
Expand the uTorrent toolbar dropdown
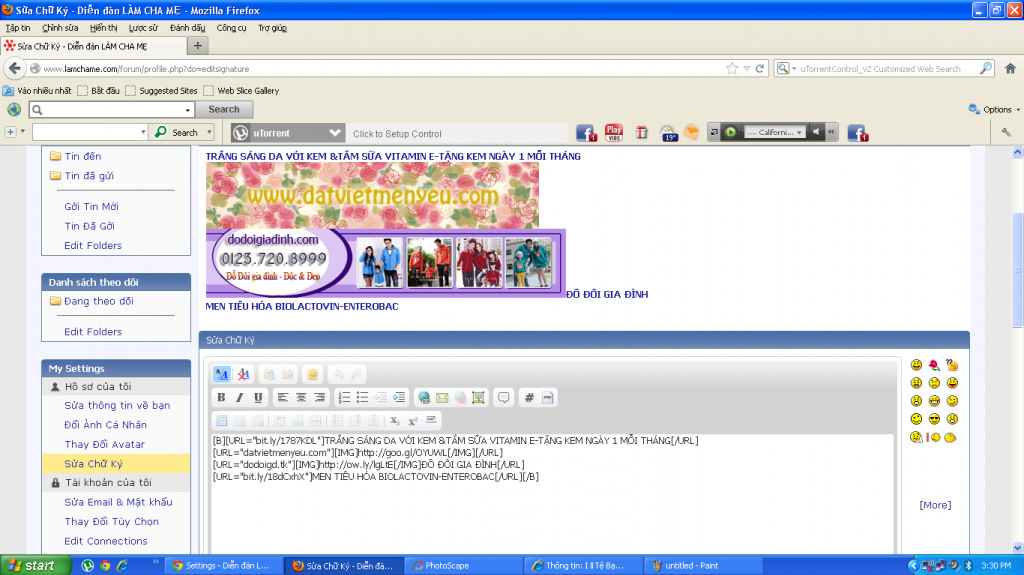click(335, 133)
